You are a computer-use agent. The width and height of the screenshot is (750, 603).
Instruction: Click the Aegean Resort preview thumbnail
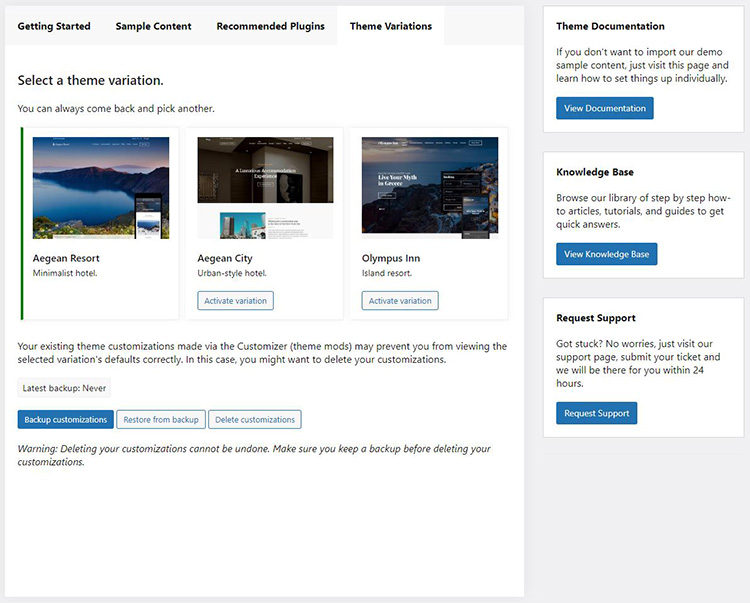[101, 188]
